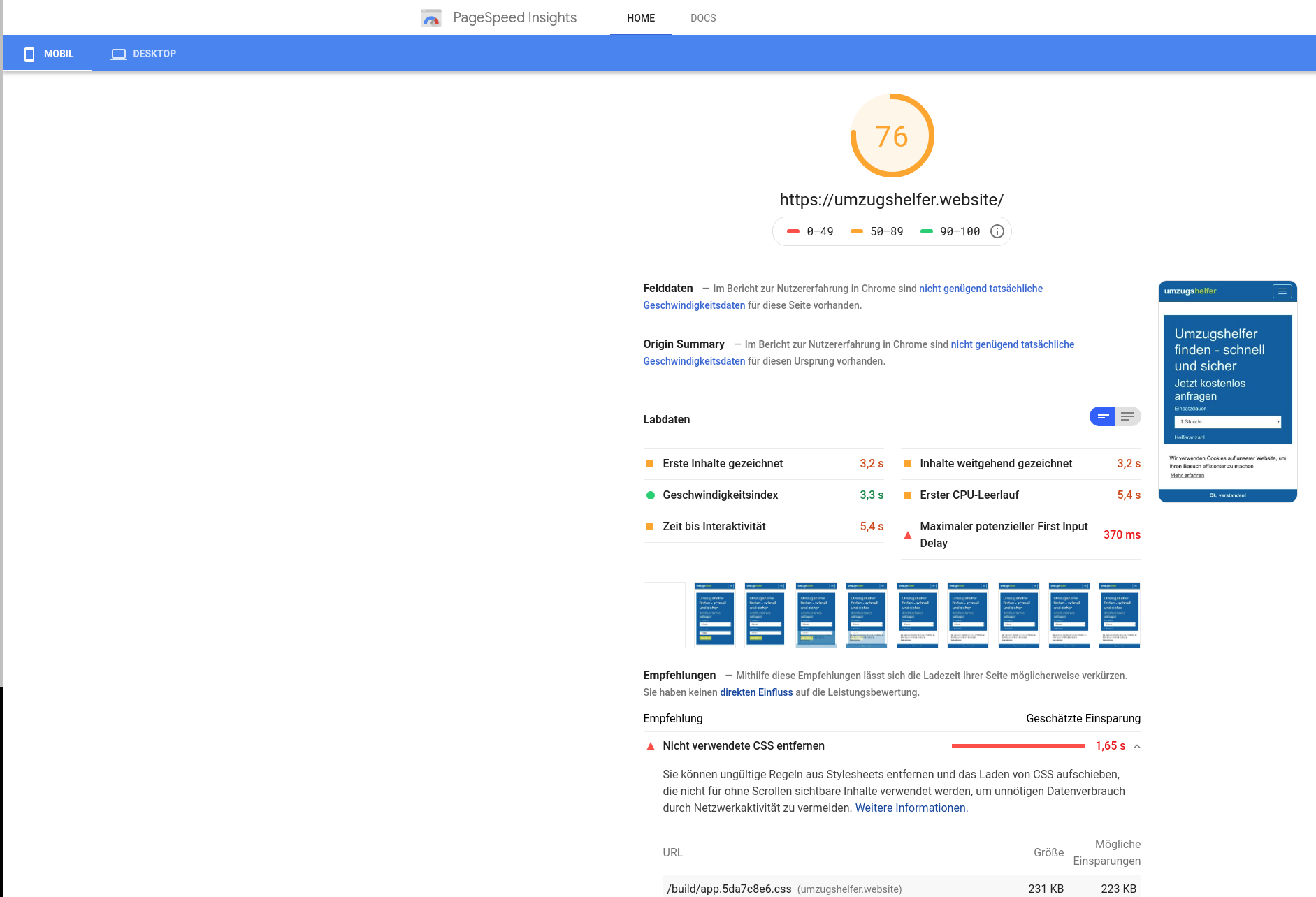Click the desktop laptop icon in tab bar

tap(119, 54)
